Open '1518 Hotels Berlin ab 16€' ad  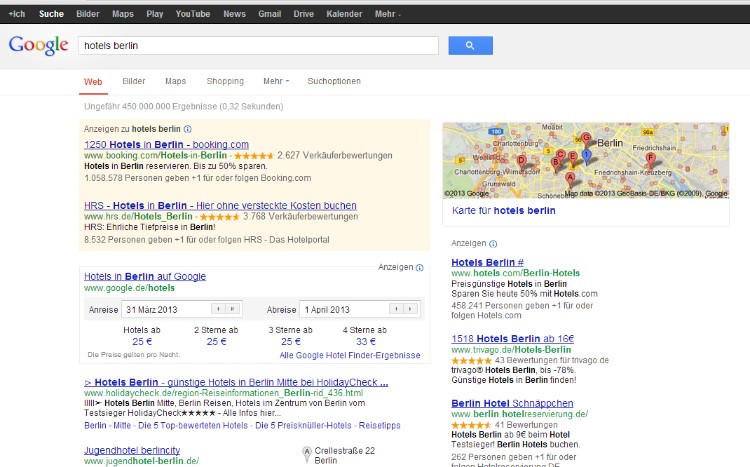513,339
